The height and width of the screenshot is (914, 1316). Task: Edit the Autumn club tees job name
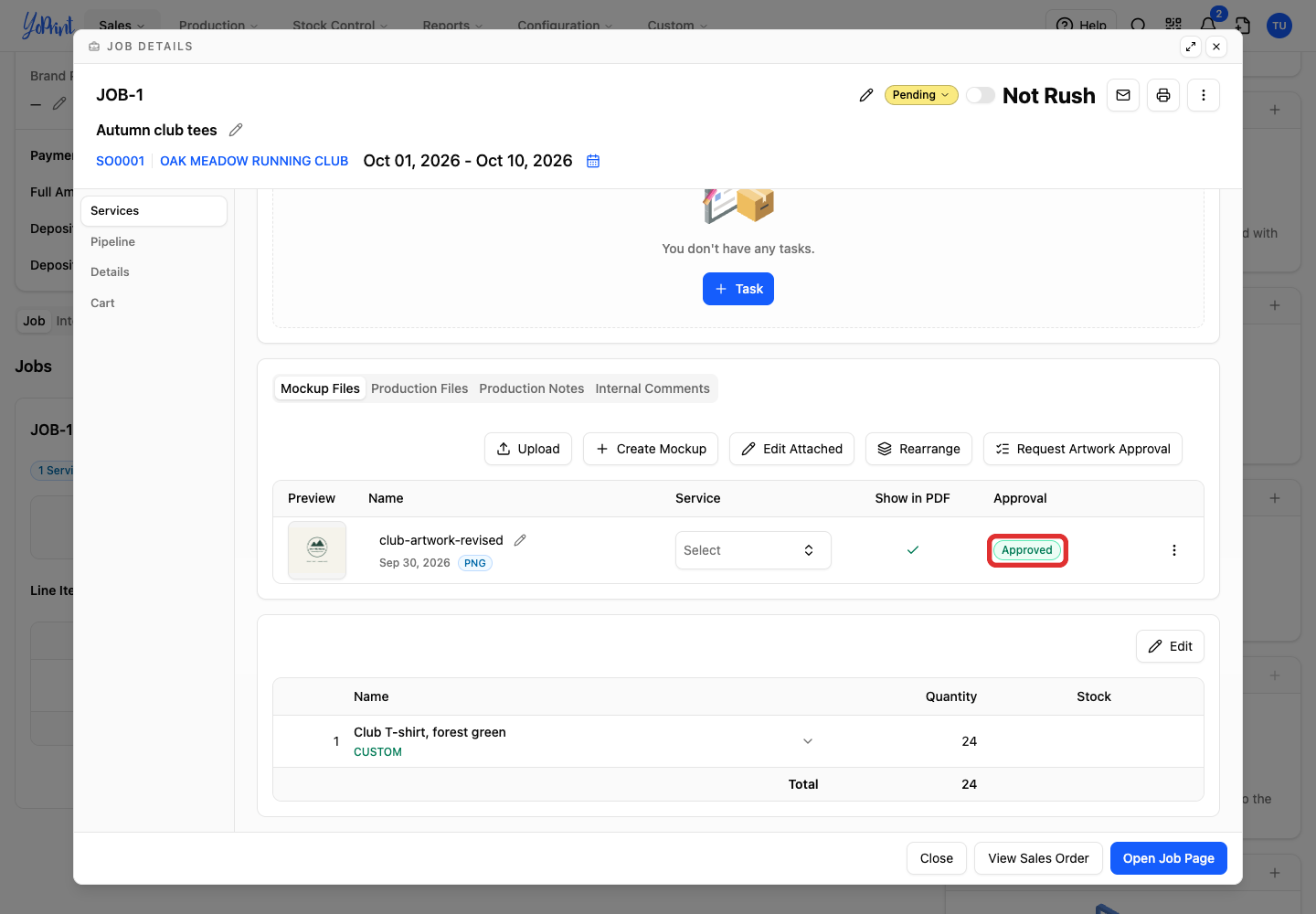(x=236, y=130)
